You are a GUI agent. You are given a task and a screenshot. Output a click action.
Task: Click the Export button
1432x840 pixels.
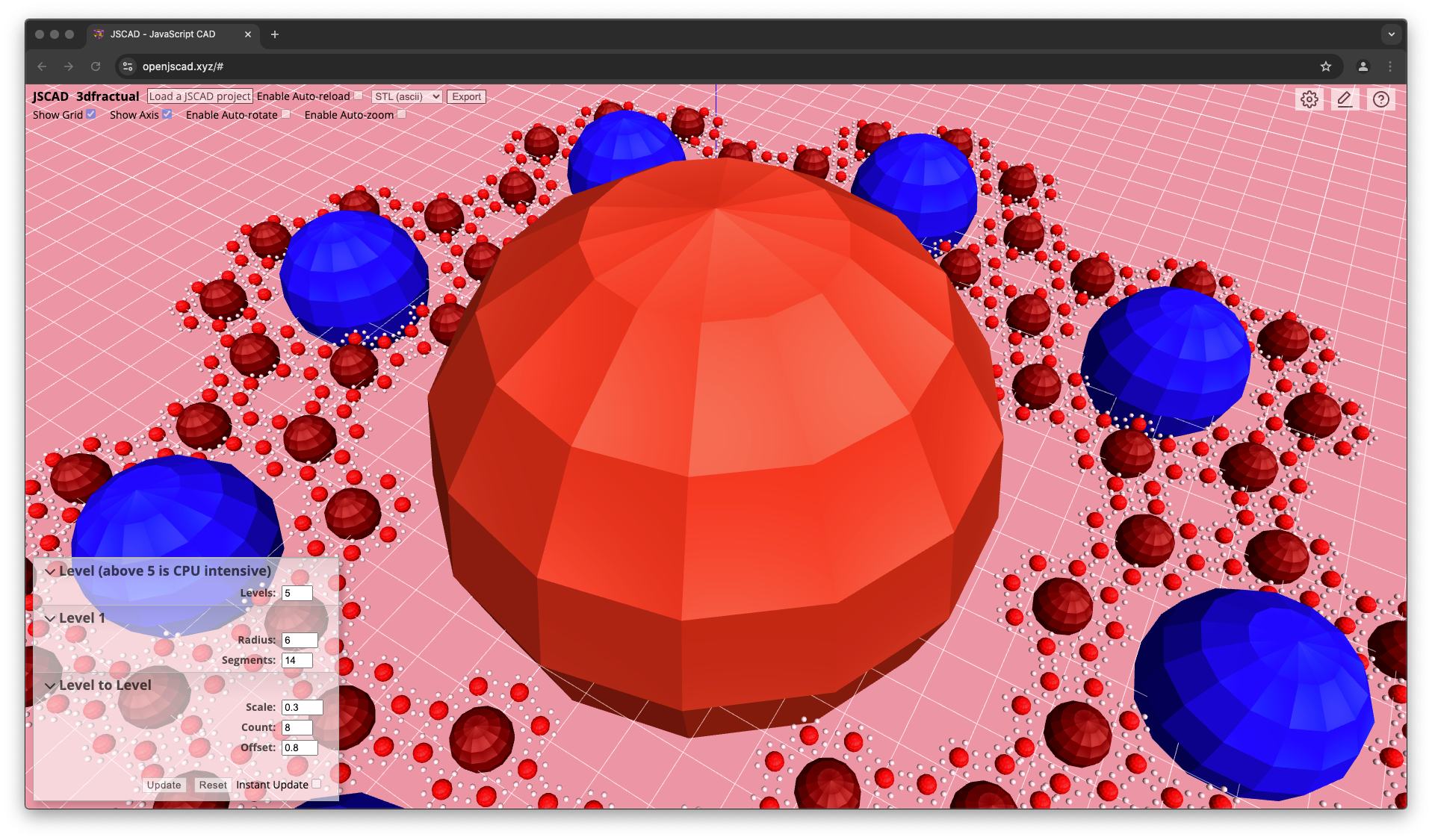(466, 96)
